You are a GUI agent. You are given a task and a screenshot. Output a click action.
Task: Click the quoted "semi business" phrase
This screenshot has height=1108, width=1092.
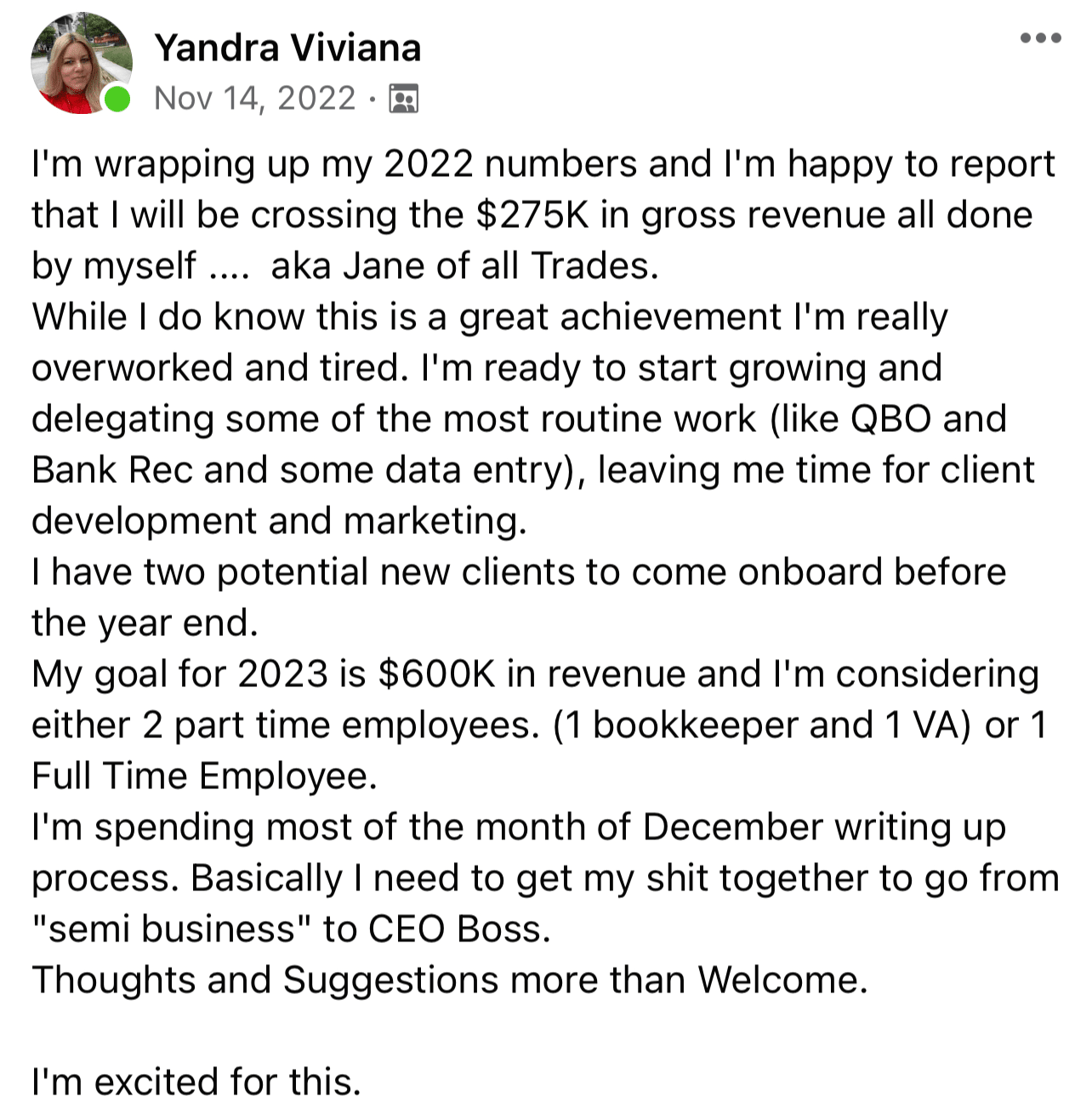(x=172, y=929)
